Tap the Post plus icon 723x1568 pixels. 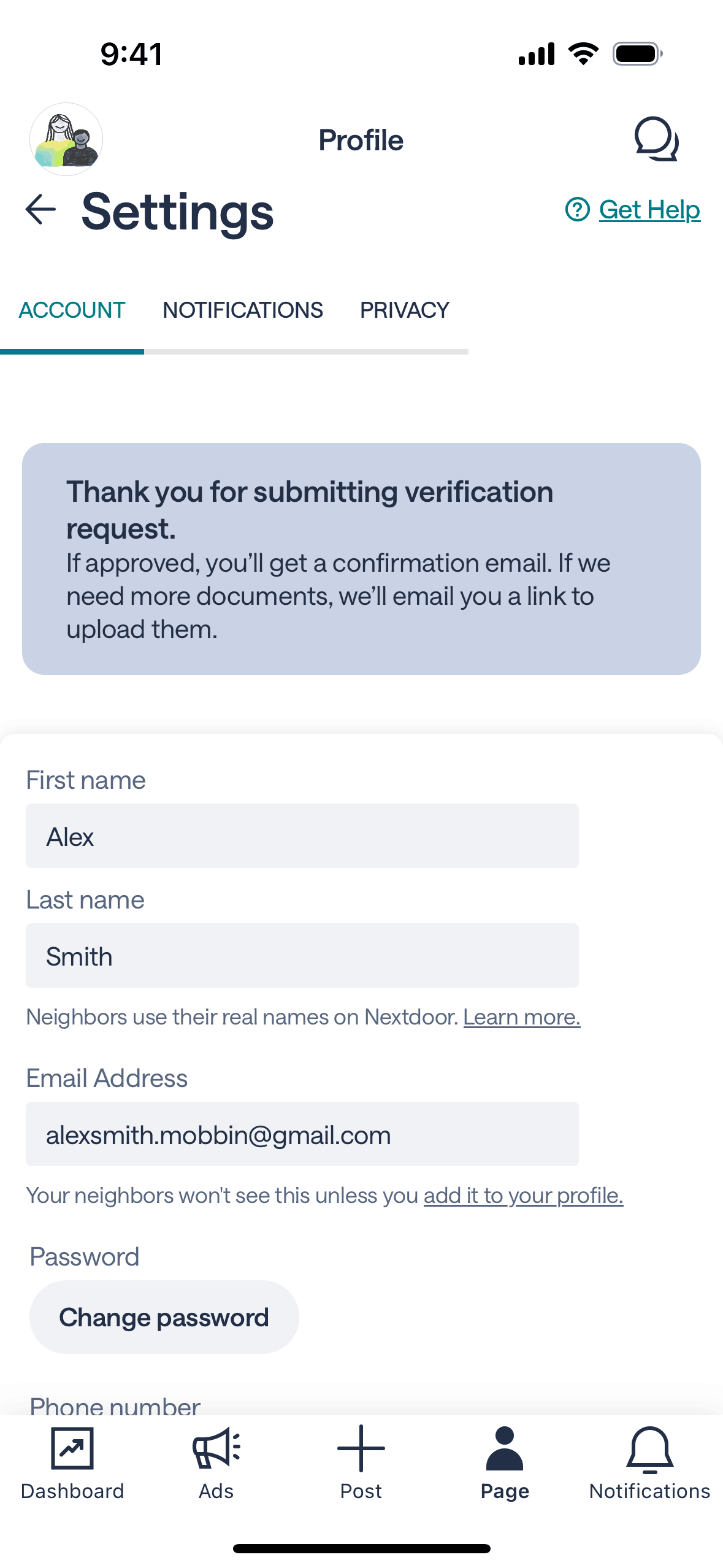pyautogui.click(x=361, y=1448)
